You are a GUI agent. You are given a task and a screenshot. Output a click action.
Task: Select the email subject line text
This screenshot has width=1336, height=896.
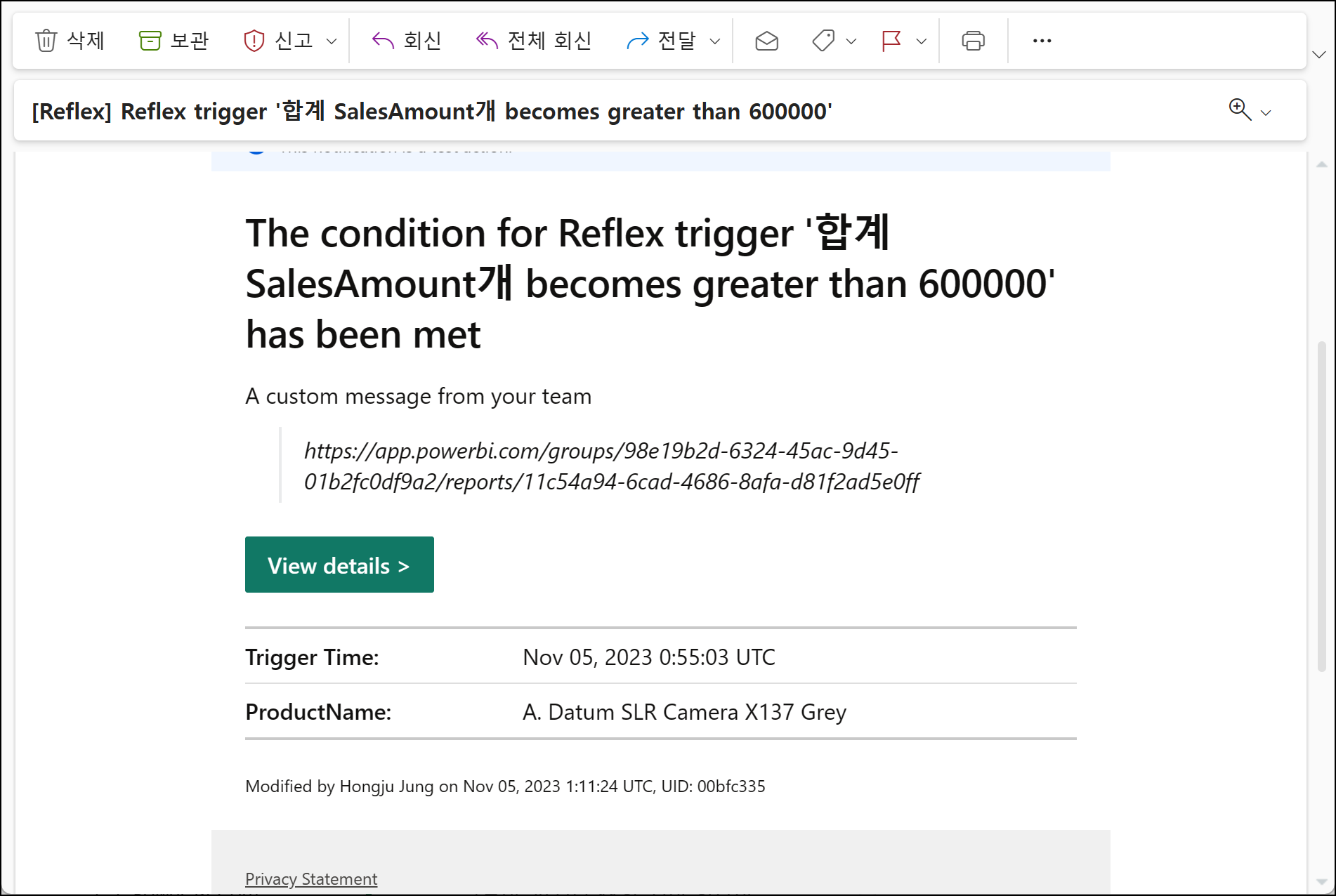432,111
